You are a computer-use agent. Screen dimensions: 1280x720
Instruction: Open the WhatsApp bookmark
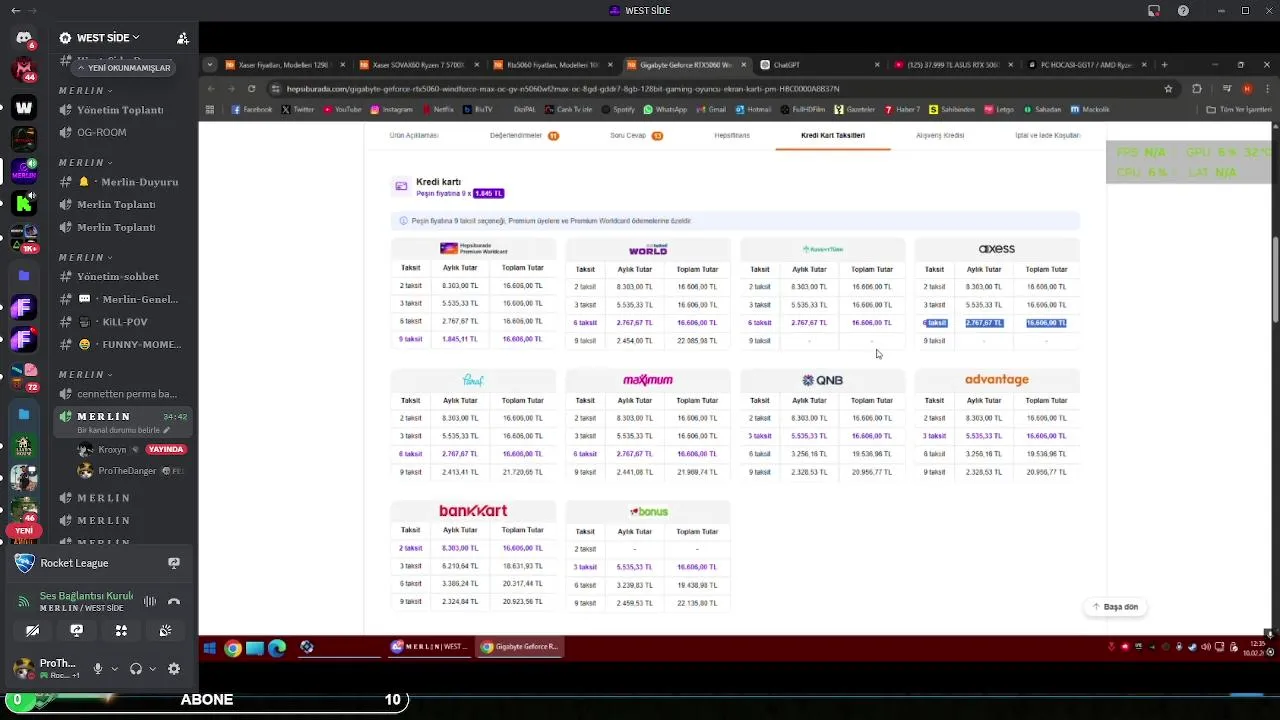665,109
